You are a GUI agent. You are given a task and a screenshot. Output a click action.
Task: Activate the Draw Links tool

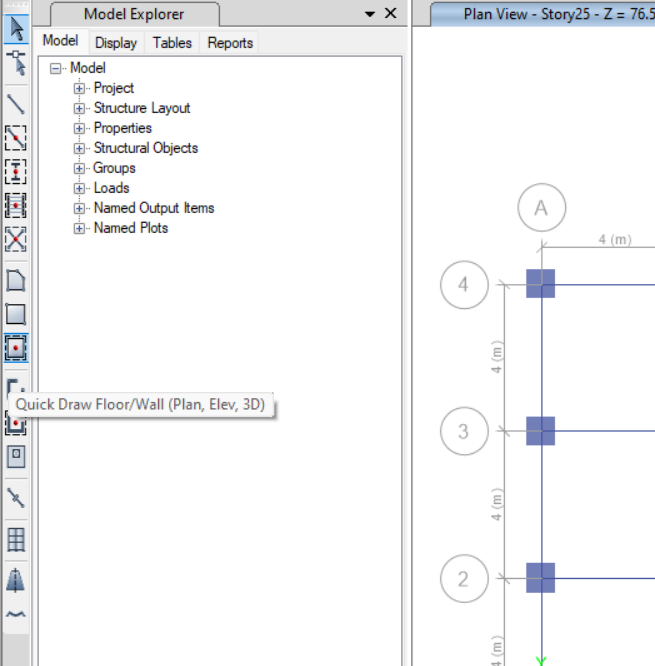click(x=16, y=498)
